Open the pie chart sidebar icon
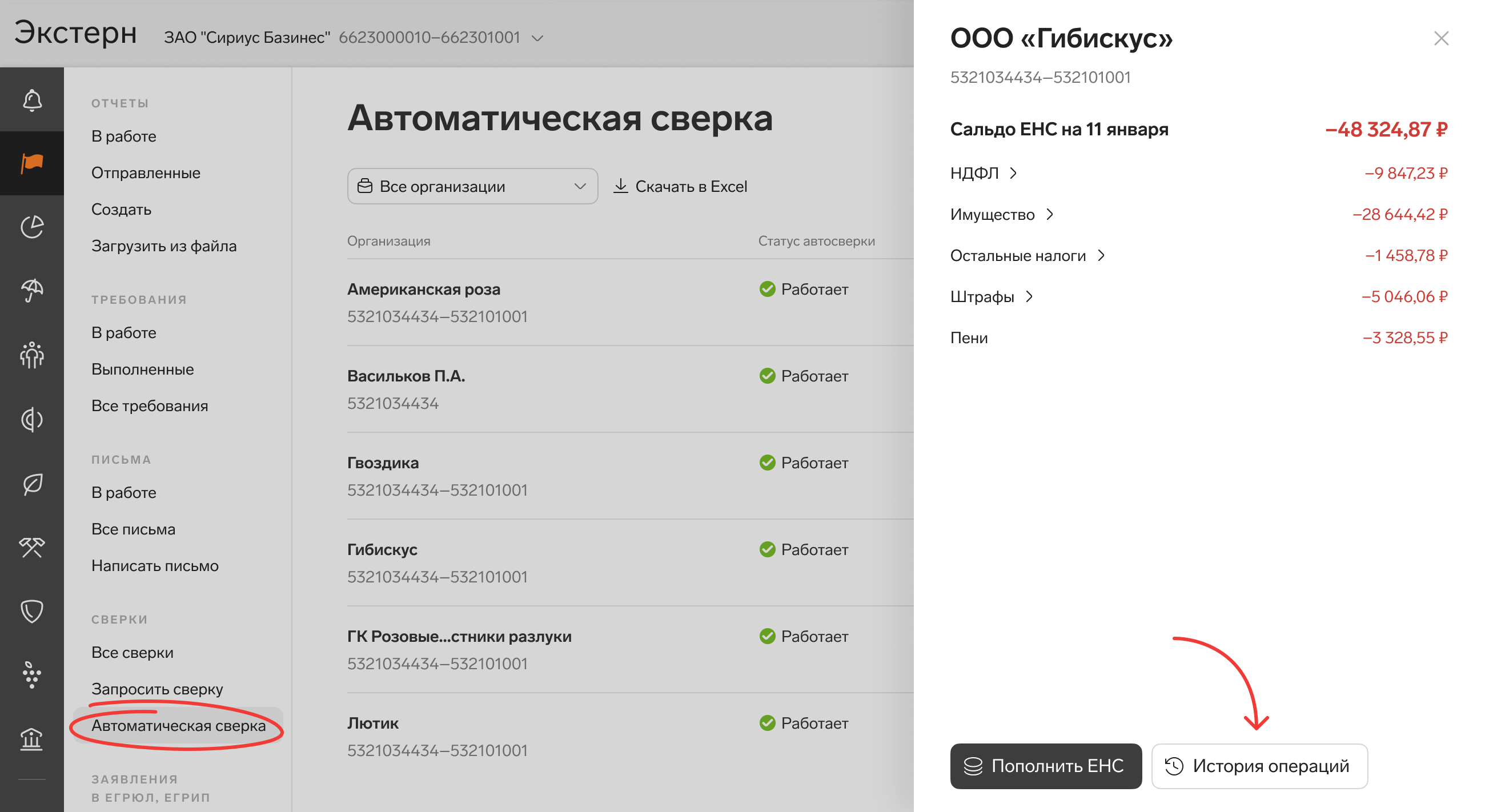This screenshot has height=812, width=1485. pos(32,227)
